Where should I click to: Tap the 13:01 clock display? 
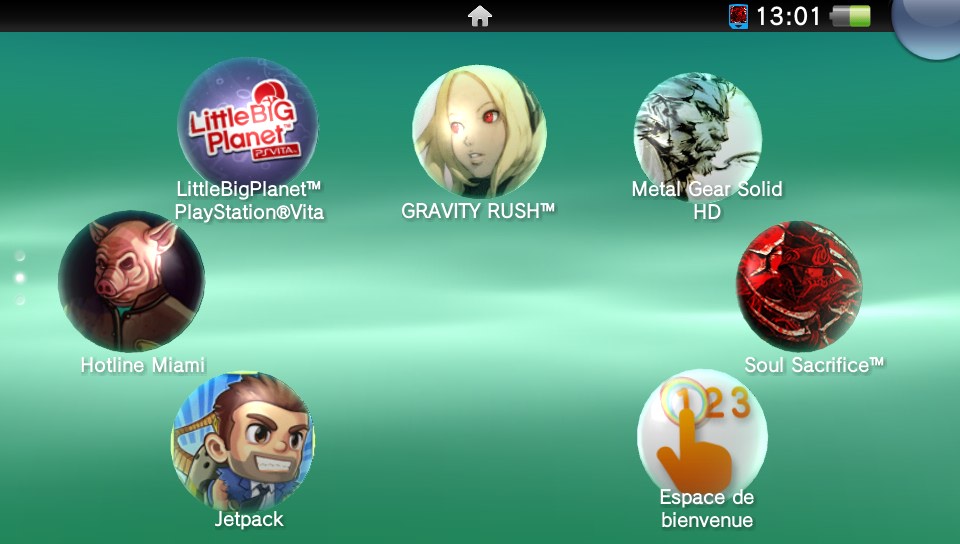coord(788,17)
